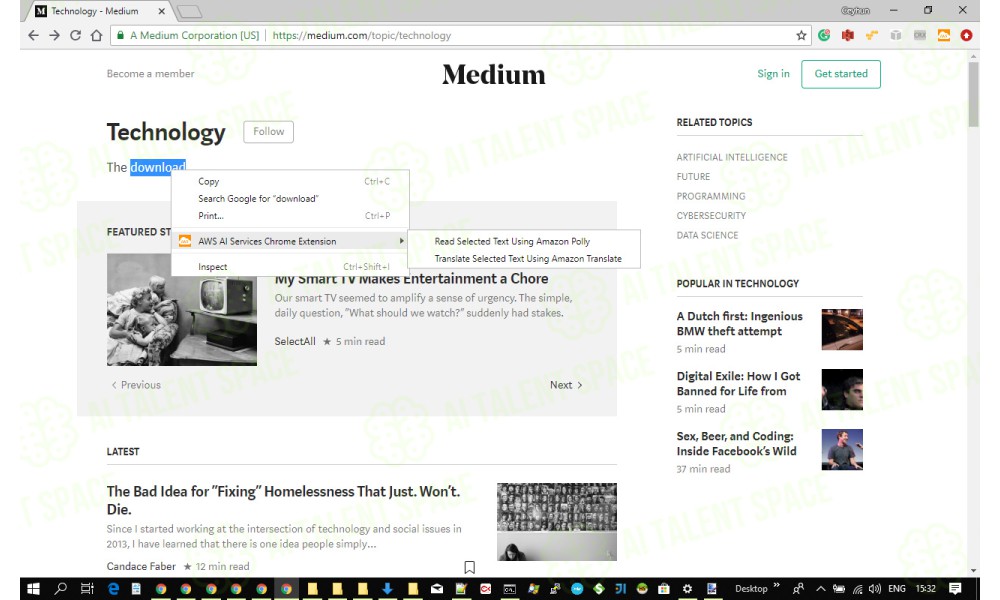Viewport: 1000px width, 600px height.
Task: Open the Digital Exile article thumbnail
Action: (x=842, y=390)
